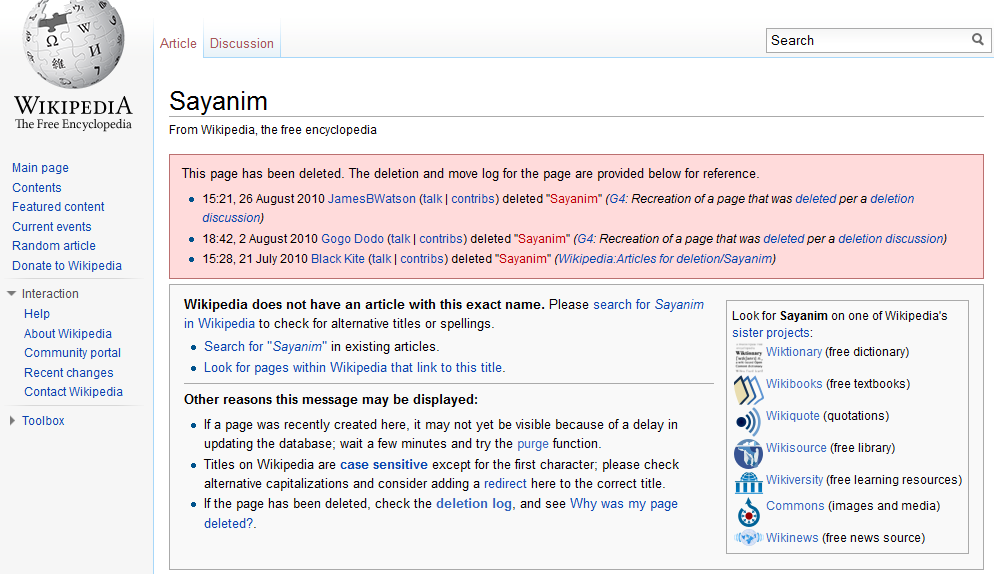Click the Wikiquote icon

pyautogui.click(x=748, y=421)
